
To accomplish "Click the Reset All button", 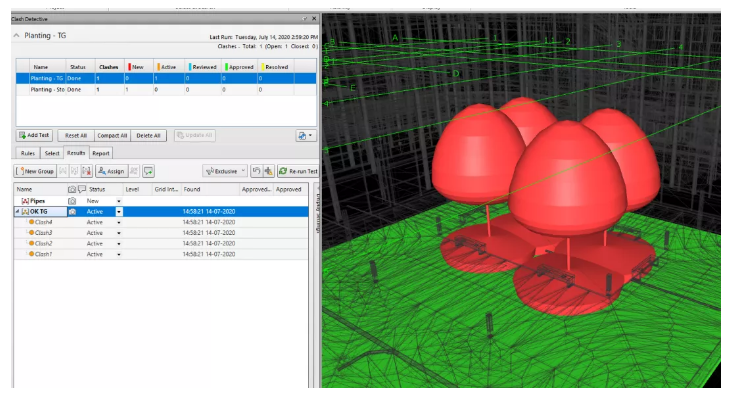I will click(x=76, y=136).
